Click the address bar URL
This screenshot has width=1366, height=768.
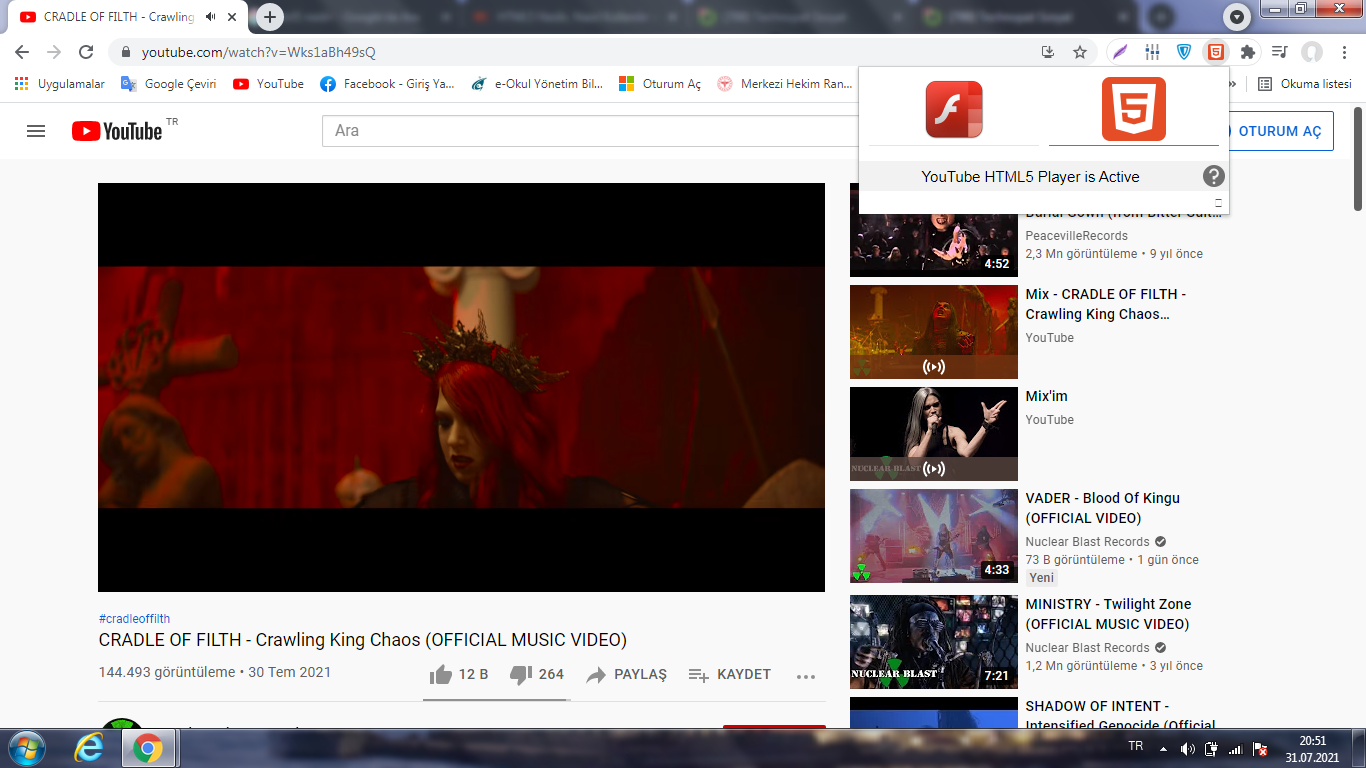[x=259, y=52]
